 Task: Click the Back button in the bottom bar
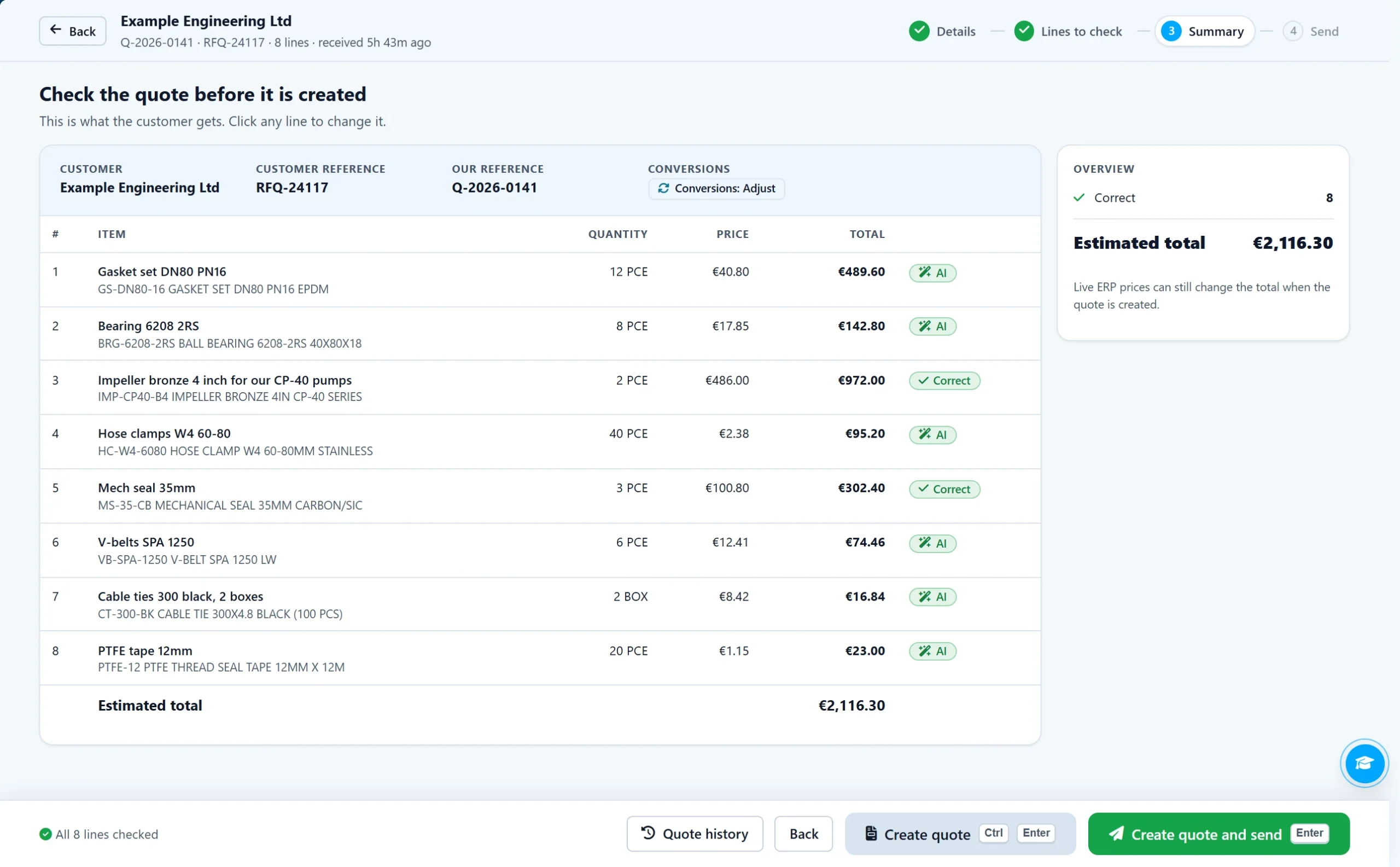tap(803, 834)
